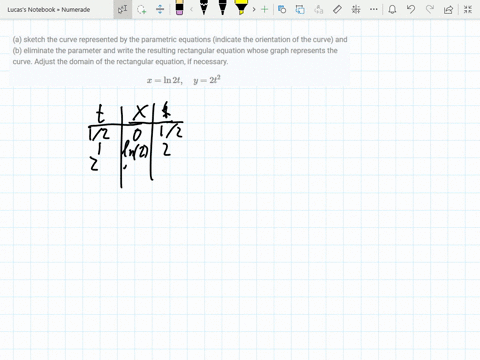Pick the first black pen

[x=204, y=8]
